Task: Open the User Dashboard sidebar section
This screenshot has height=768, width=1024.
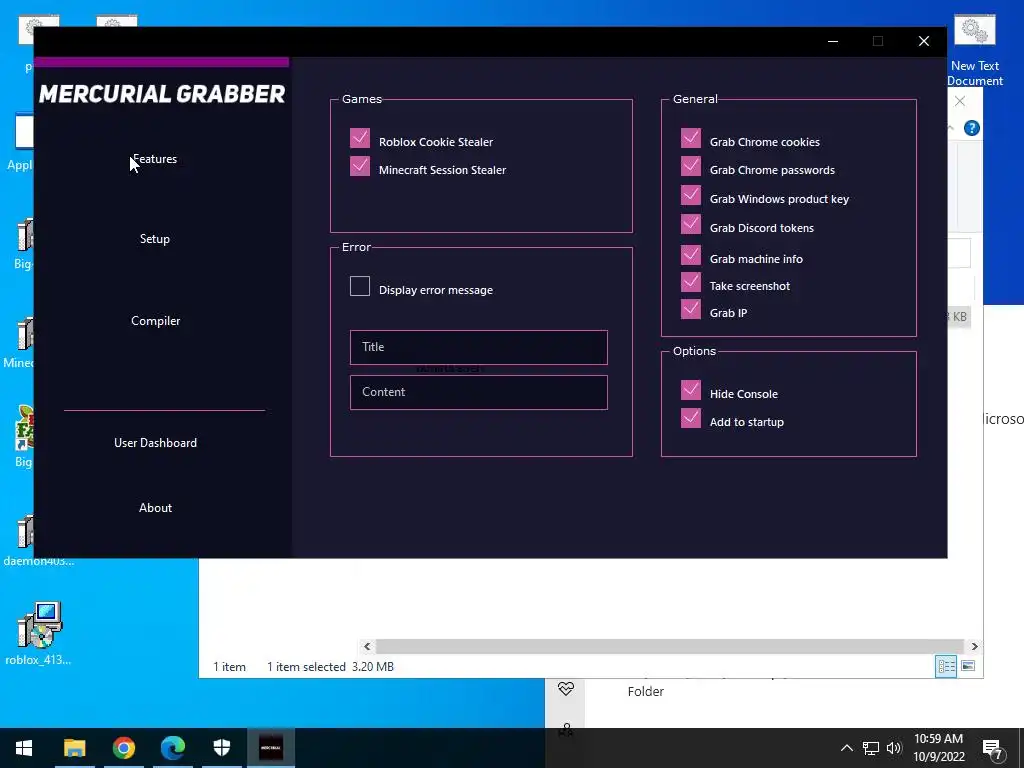Action: click(155, 443)
